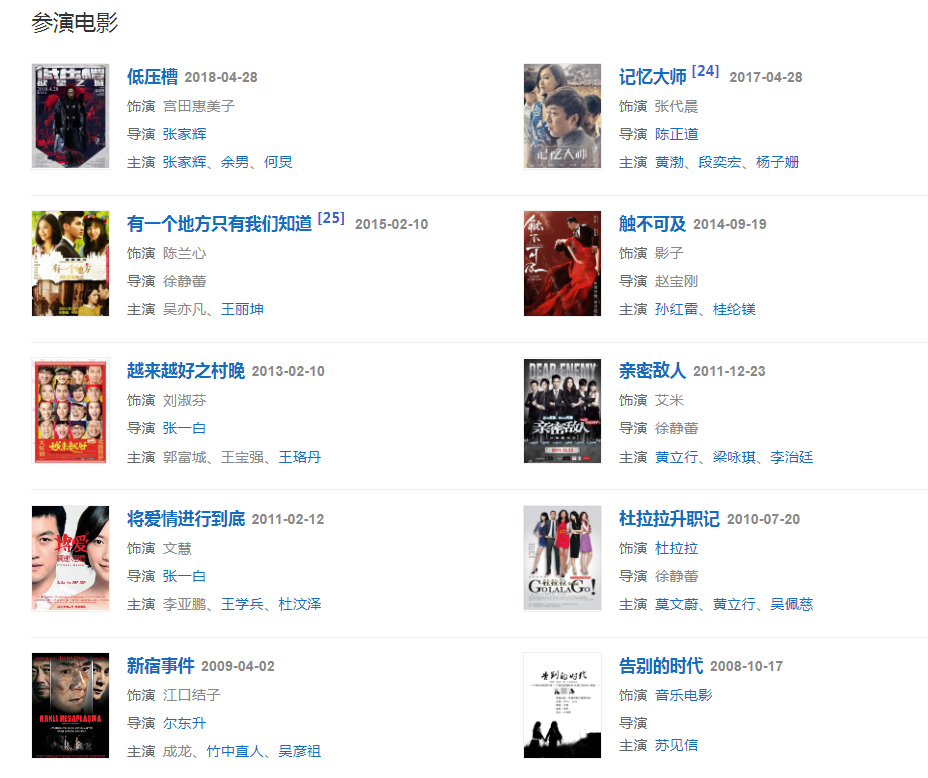
Task: Open the 音乐电影 role link
Action: pos(684,695)
